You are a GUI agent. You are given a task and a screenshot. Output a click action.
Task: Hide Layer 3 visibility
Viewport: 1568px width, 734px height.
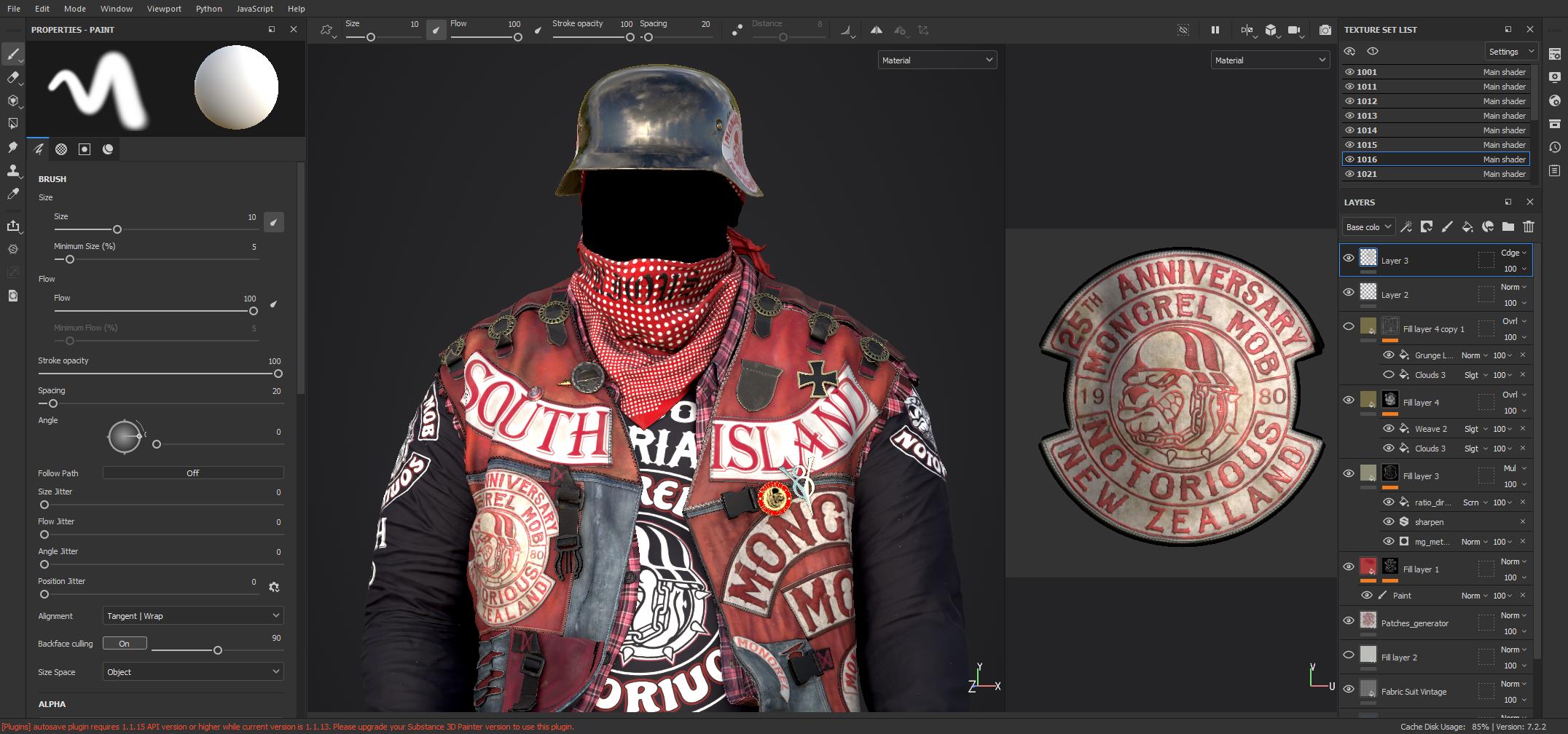tap(1349, 258)
